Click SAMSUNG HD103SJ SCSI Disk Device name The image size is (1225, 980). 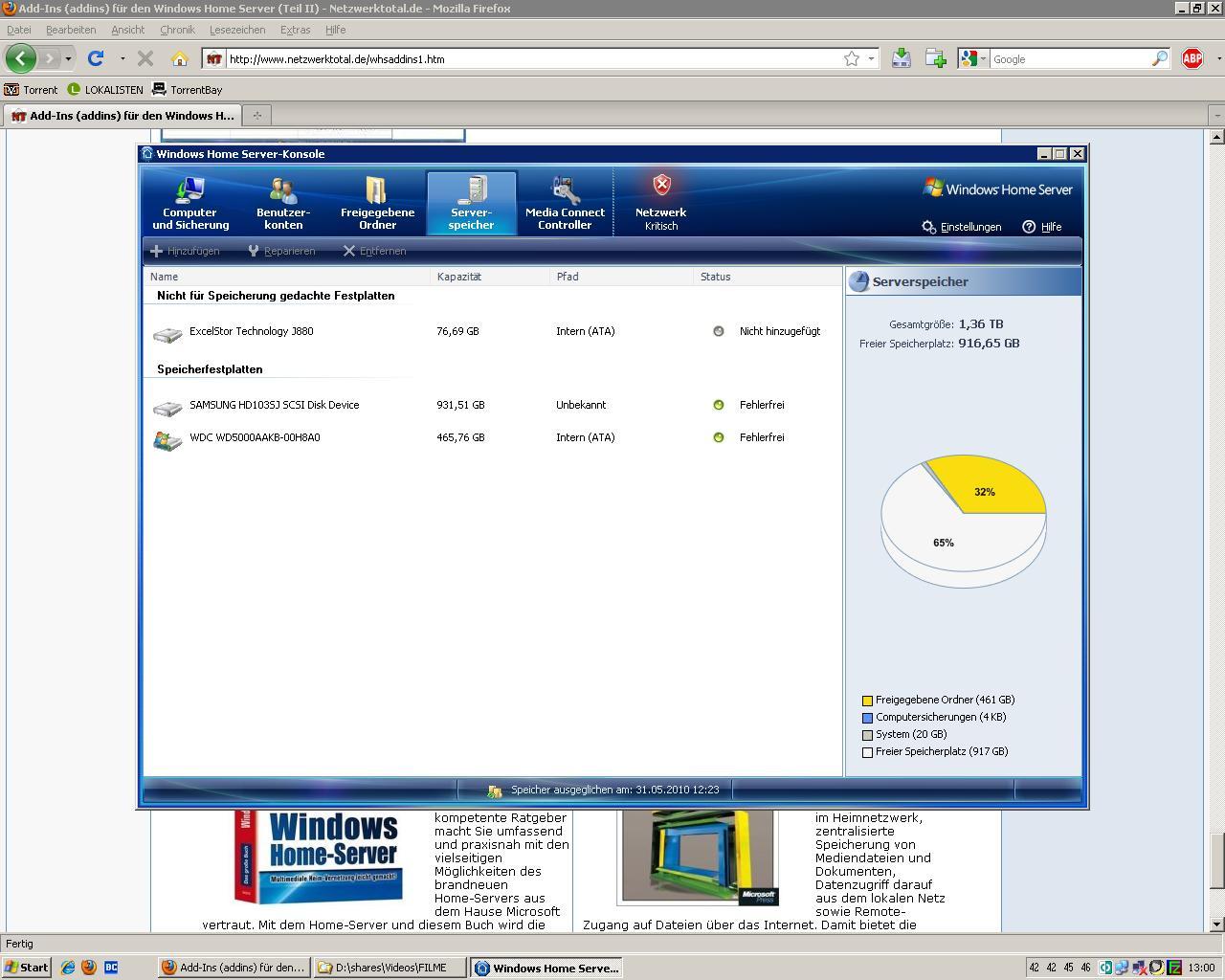pyautogui.click(x=275, y=405)
